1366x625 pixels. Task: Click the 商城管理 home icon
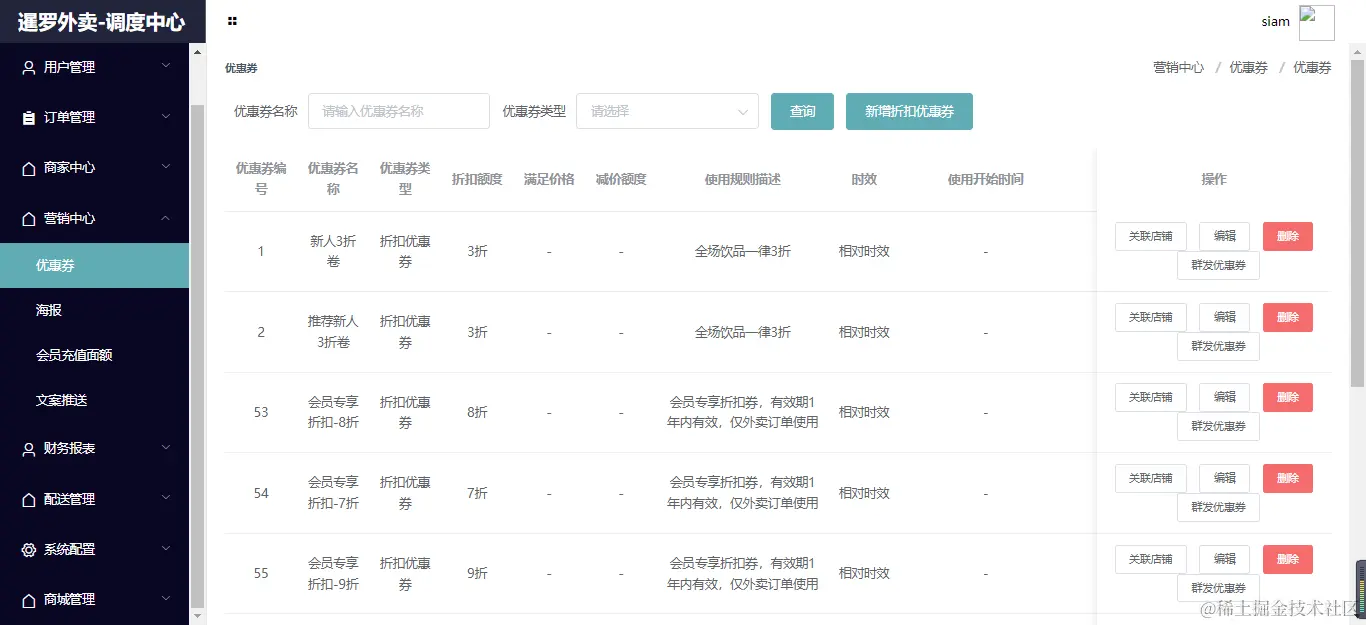click(28, 600)
